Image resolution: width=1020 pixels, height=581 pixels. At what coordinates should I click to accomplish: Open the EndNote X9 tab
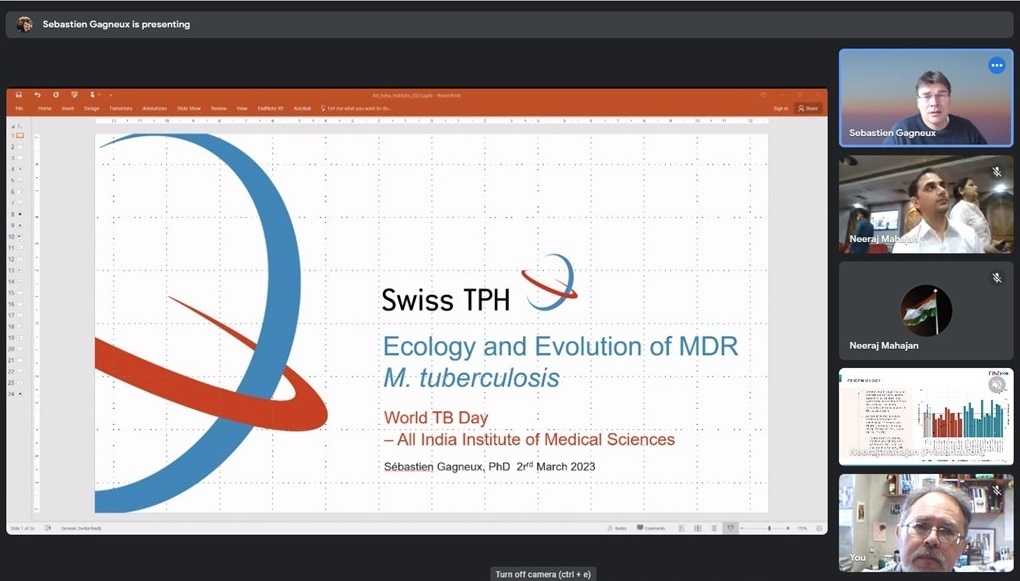pos(271,109)
